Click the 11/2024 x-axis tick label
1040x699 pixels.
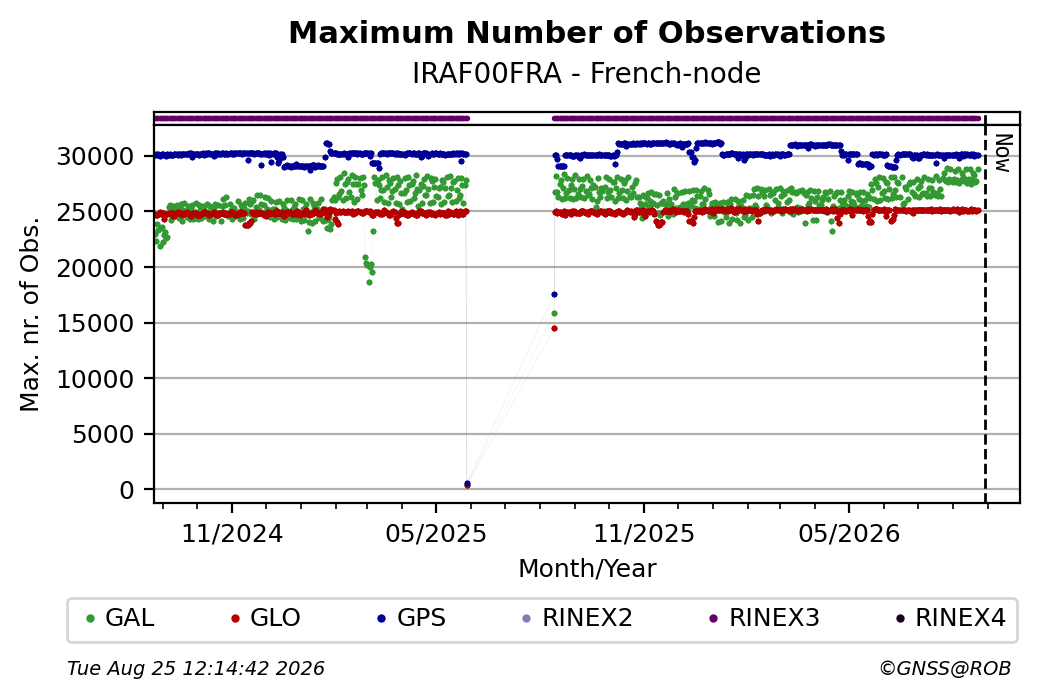click(x=232, y=533)
